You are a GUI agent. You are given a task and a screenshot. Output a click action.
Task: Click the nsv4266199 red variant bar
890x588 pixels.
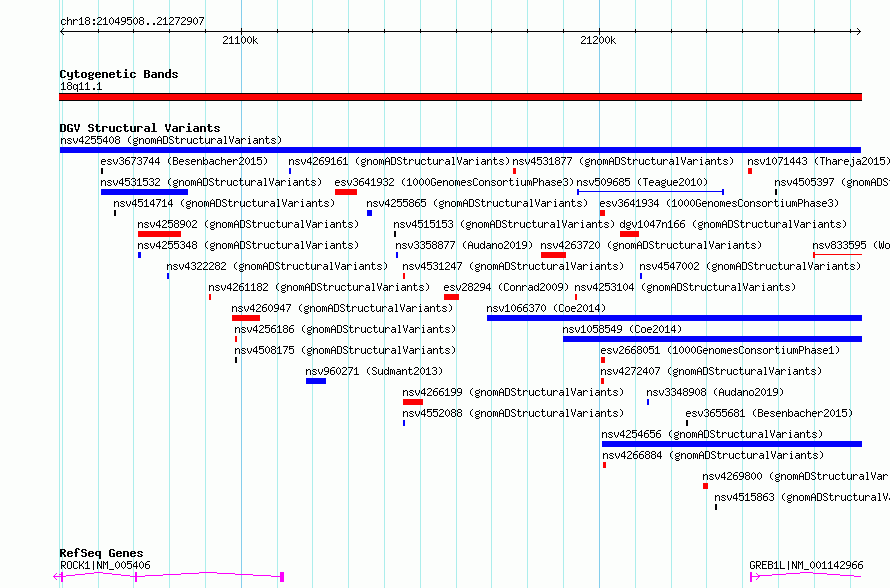point(413,402)
